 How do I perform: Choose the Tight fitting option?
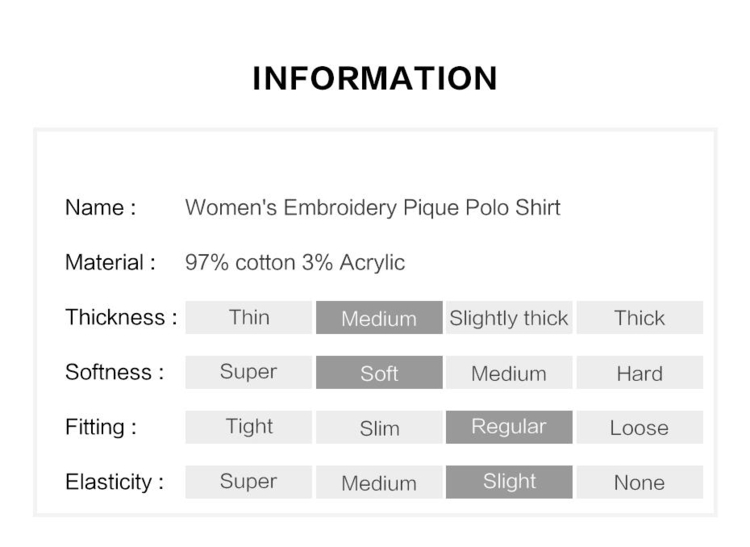[249, 427]
